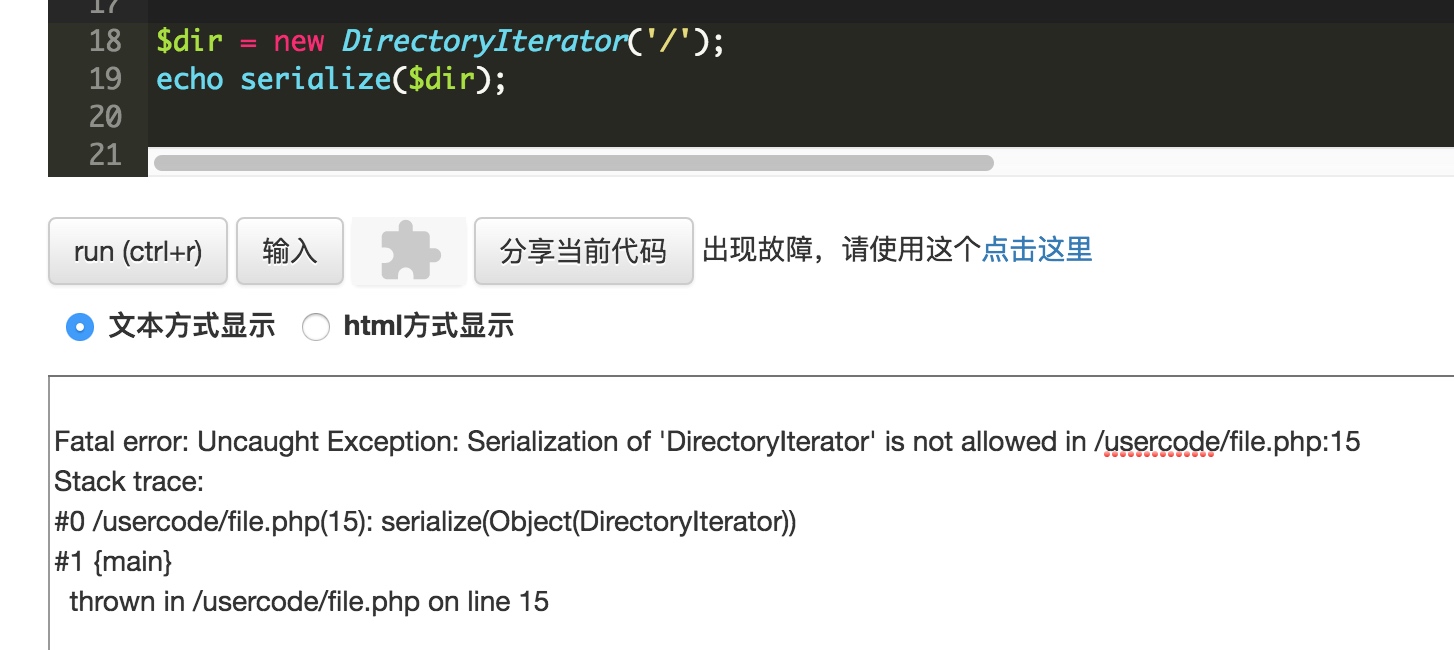This screenshot has width=1454, height=650.
Task: Click the 'thrown in' output line
Action: [300, 601]
